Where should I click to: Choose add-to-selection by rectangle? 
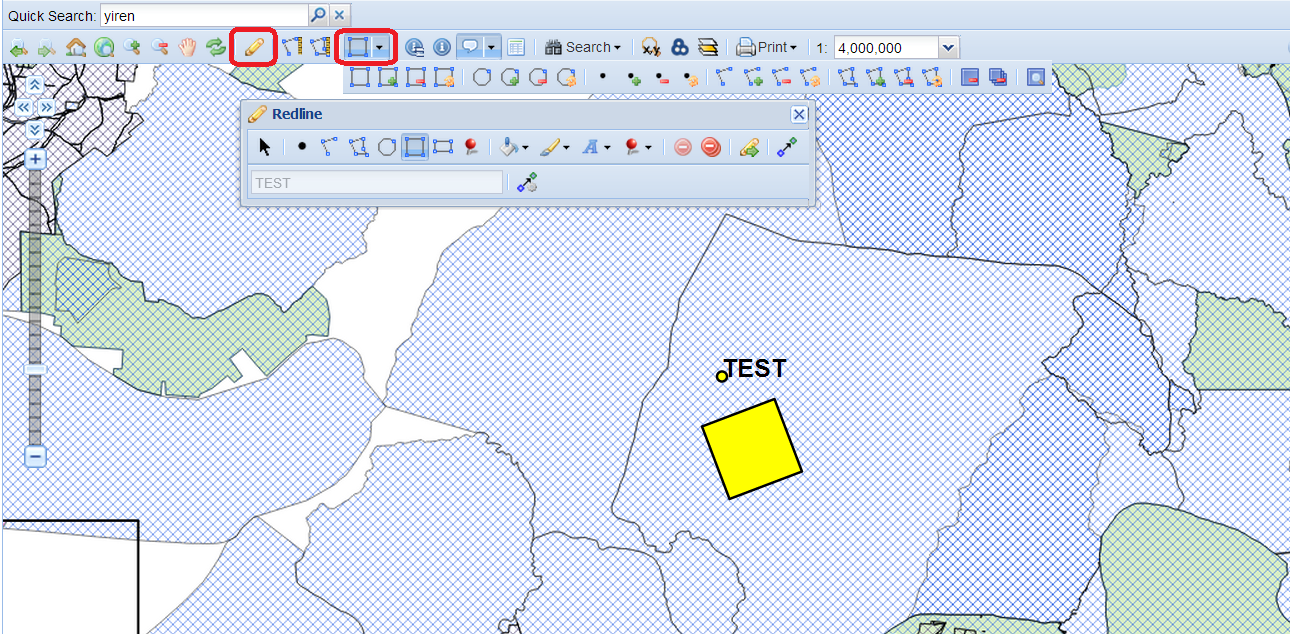pos(388,78)
